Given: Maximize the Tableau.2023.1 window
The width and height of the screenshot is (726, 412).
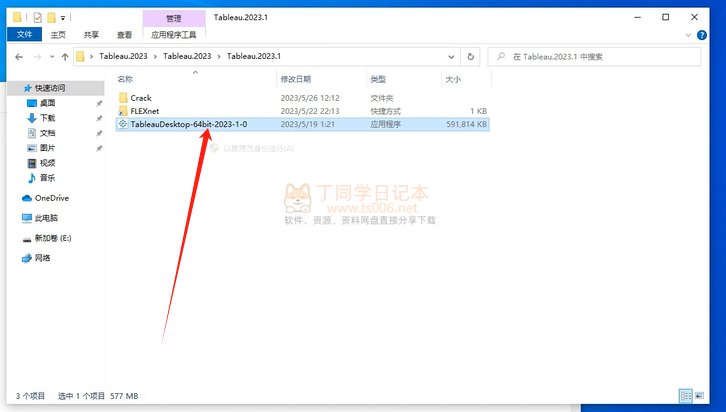Looking at the screenshot, I should 665,17.
